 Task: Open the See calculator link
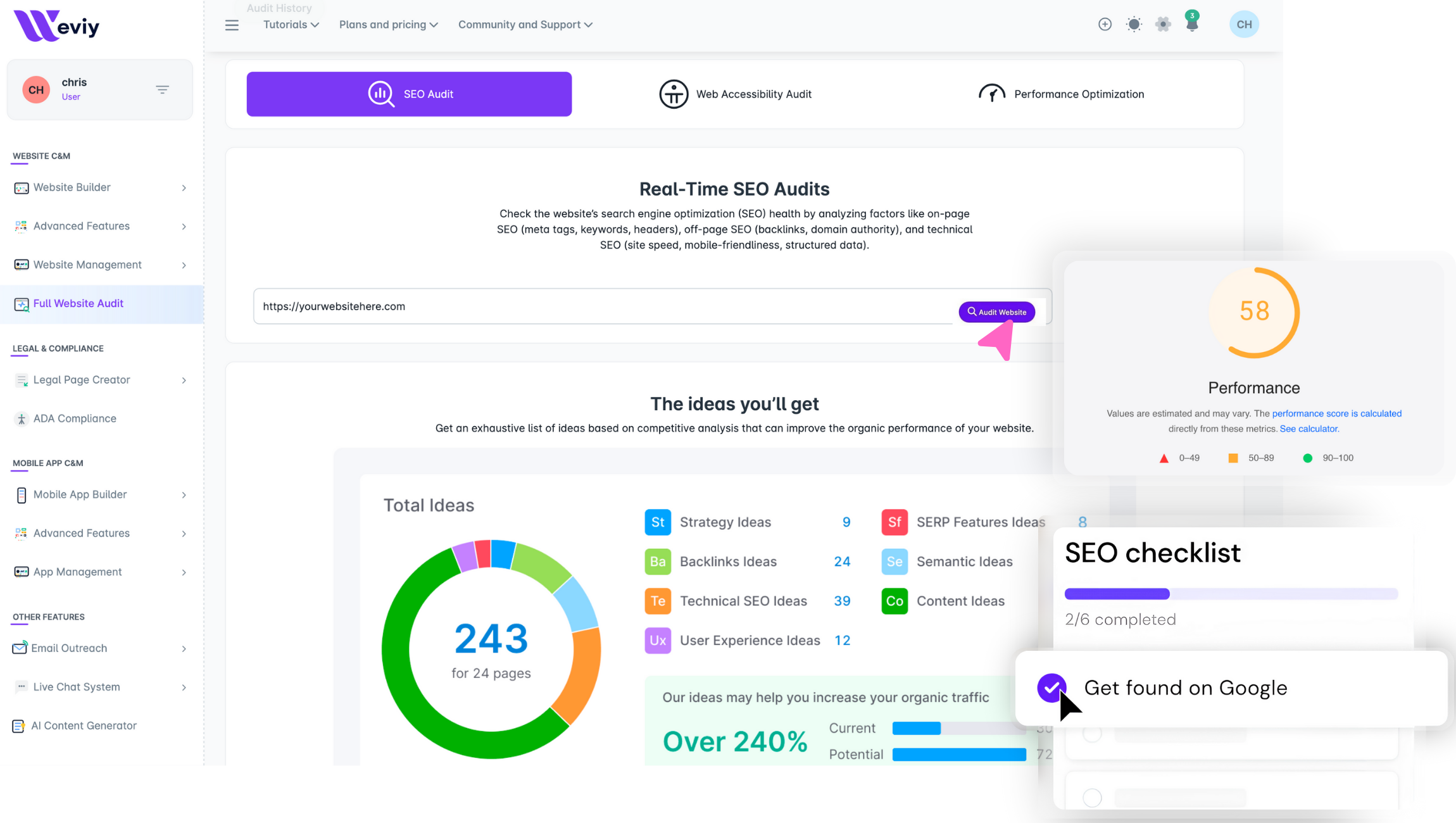click(1309, 429)
